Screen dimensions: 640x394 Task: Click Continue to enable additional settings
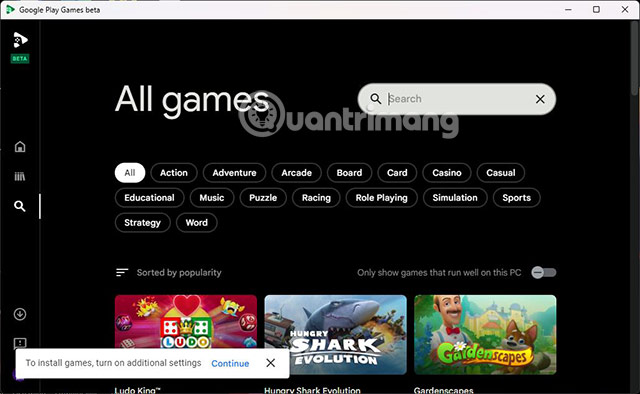pyautogui.click(x=230, y=363)
